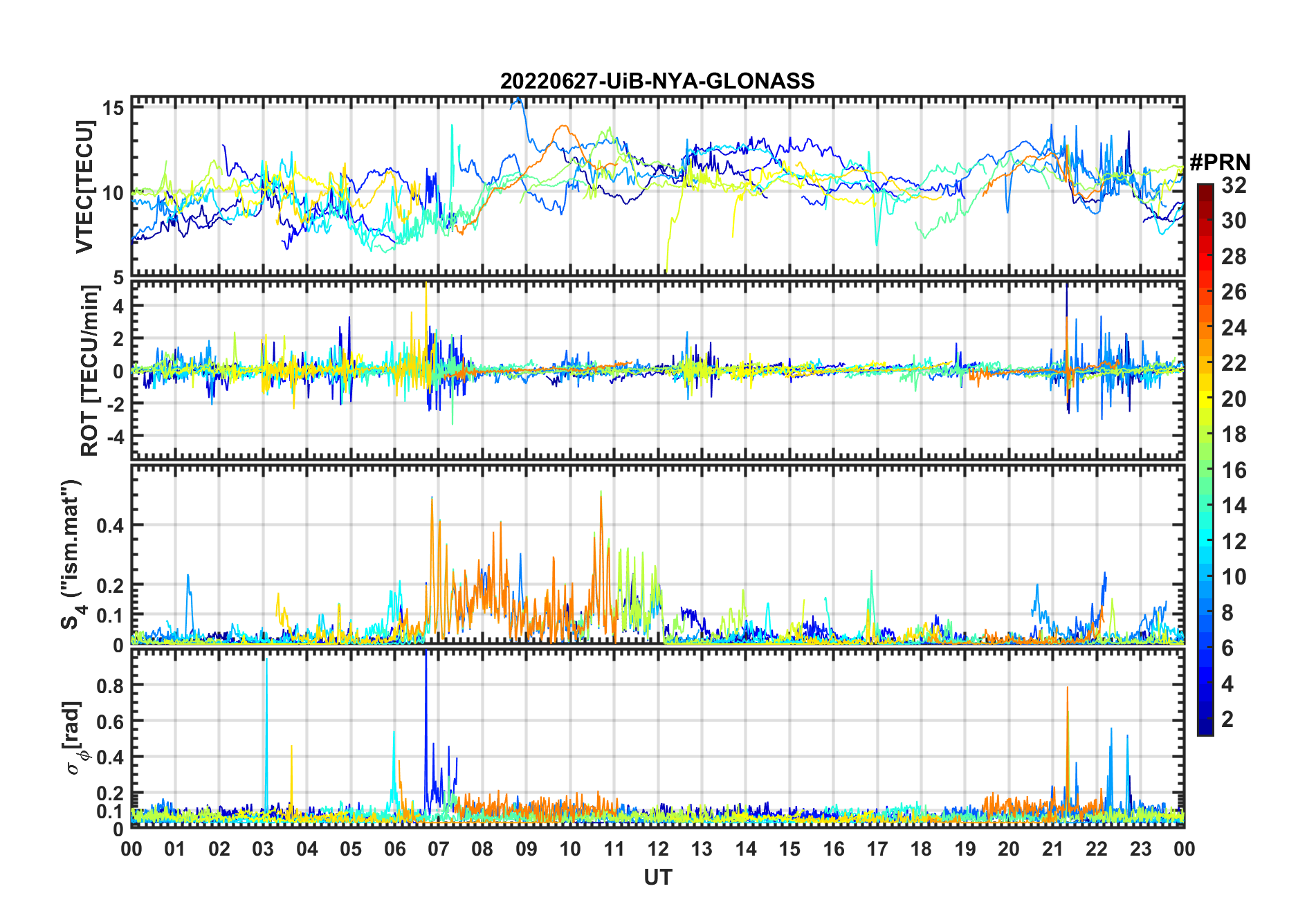Click colorbar tick label "8"
This screenshot has width=1316, height=920.
pyautogui.click(x=1227, y=613)
